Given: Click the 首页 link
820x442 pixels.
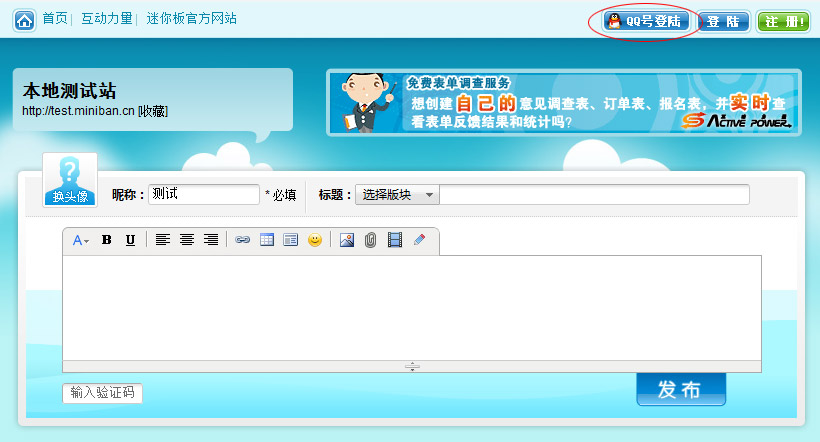Looking at the screenshot, I should click(55, 19).
